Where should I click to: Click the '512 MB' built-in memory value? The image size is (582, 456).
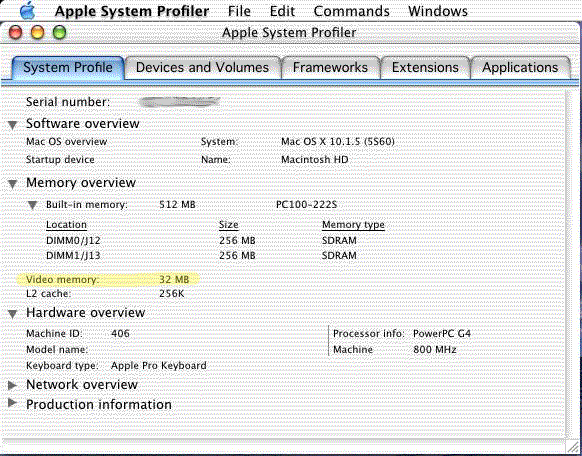tap(177, 205)
